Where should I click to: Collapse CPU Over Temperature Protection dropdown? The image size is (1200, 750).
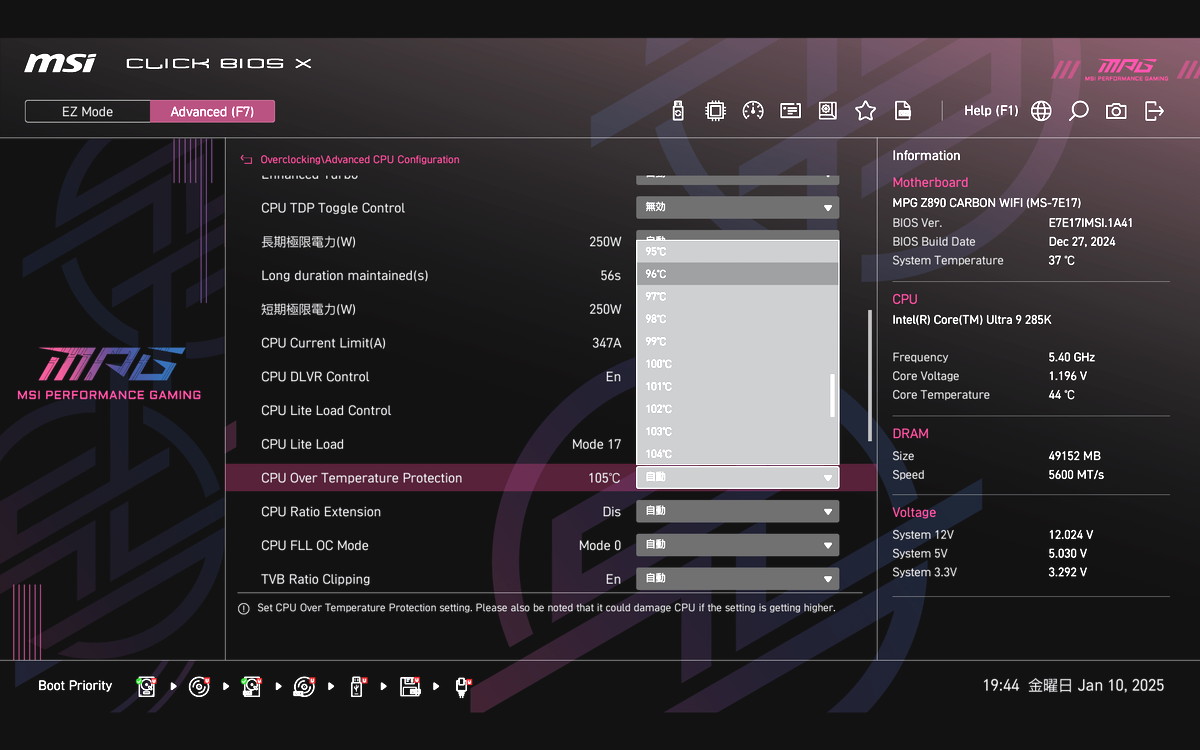pos(737,478)
